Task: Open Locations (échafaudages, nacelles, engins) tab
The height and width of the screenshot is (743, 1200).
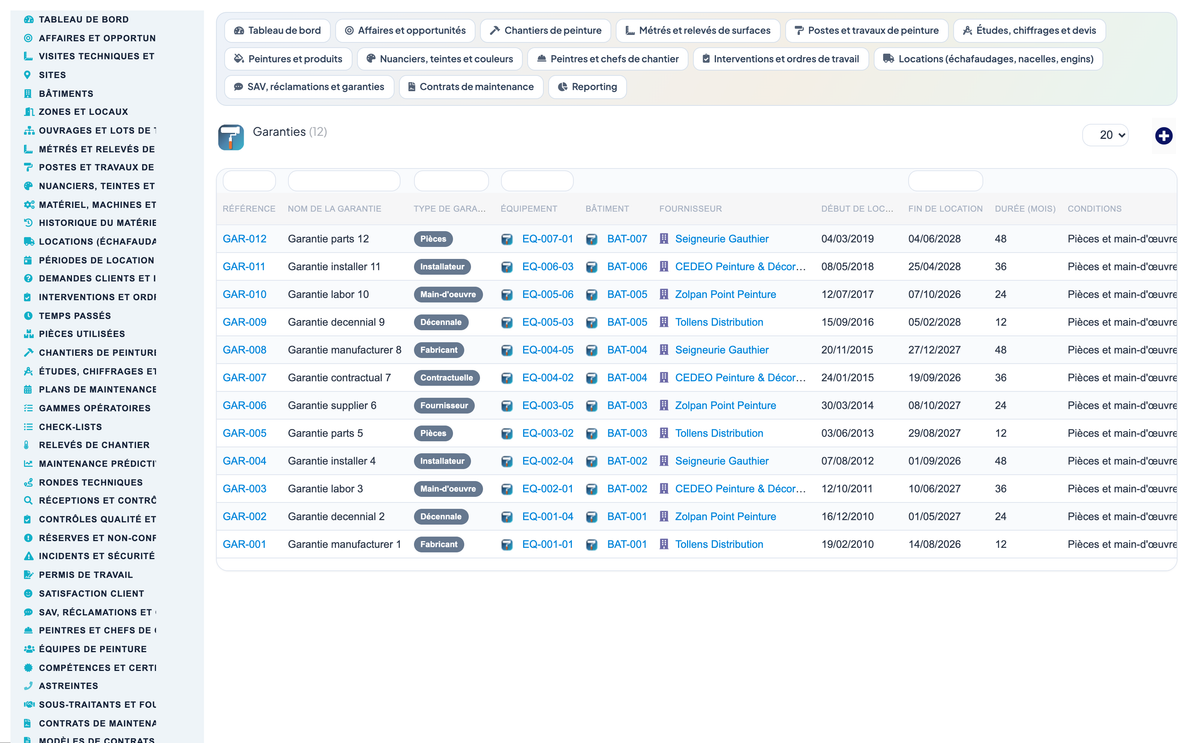Action: tap(988, 59)
